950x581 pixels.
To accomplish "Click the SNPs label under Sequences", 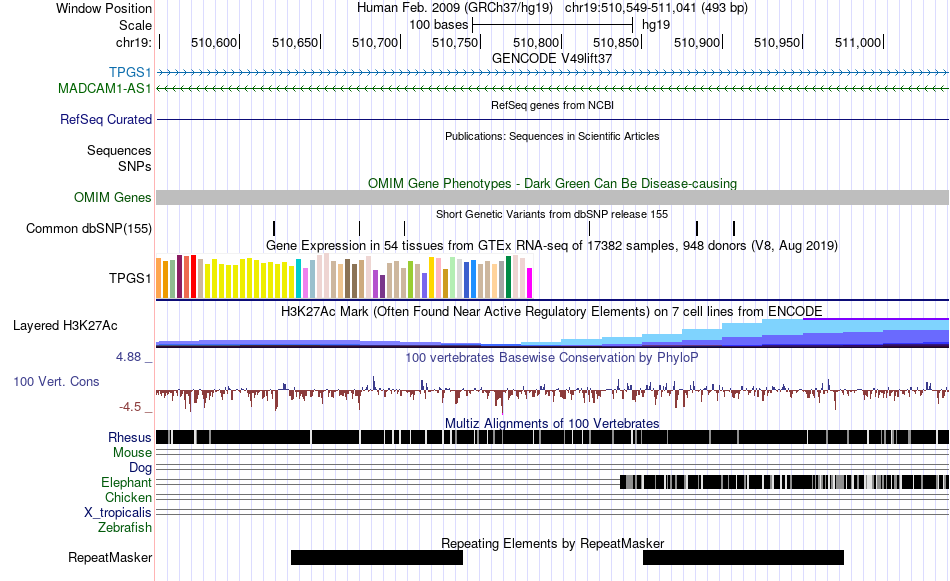I will click(135, 166).
